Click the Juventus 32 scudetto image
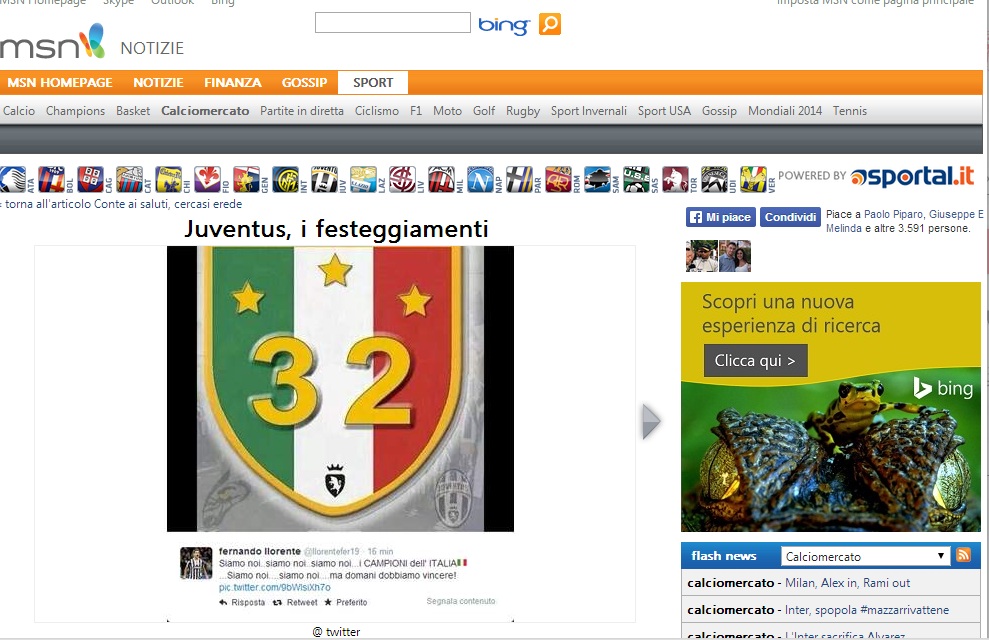Viewport: 989px width, 640px height. pyautogui.click(x=340, y=388)
